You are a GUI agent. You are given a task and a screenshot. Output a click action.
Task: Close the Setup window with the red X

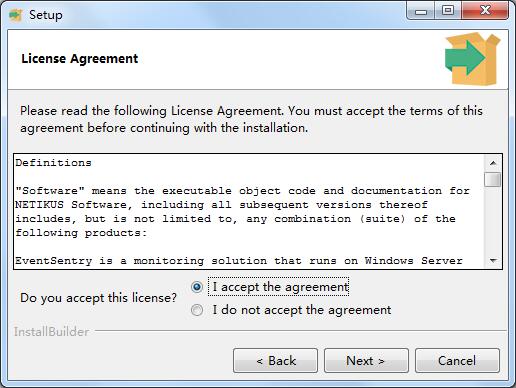(x=485, y=11)
